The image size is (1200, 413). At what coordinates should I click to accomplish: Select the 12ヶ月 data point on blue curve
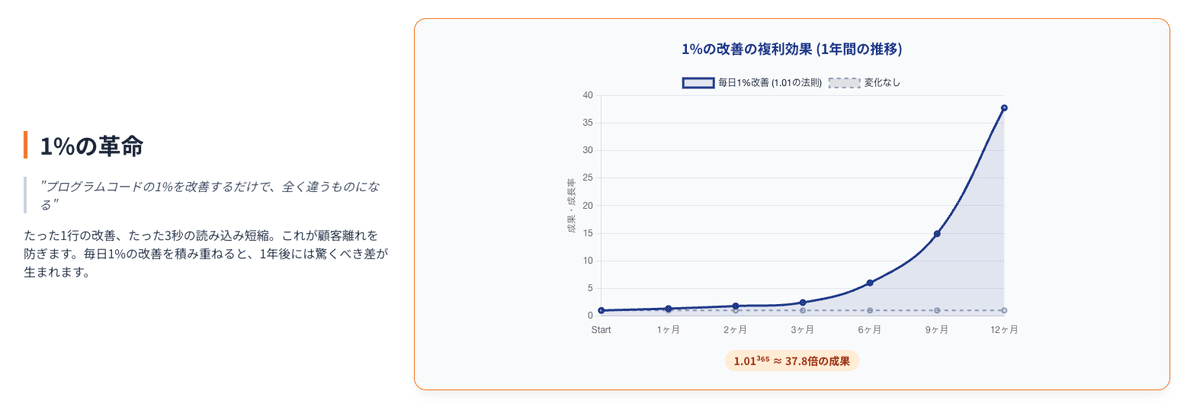[1004, 108]
